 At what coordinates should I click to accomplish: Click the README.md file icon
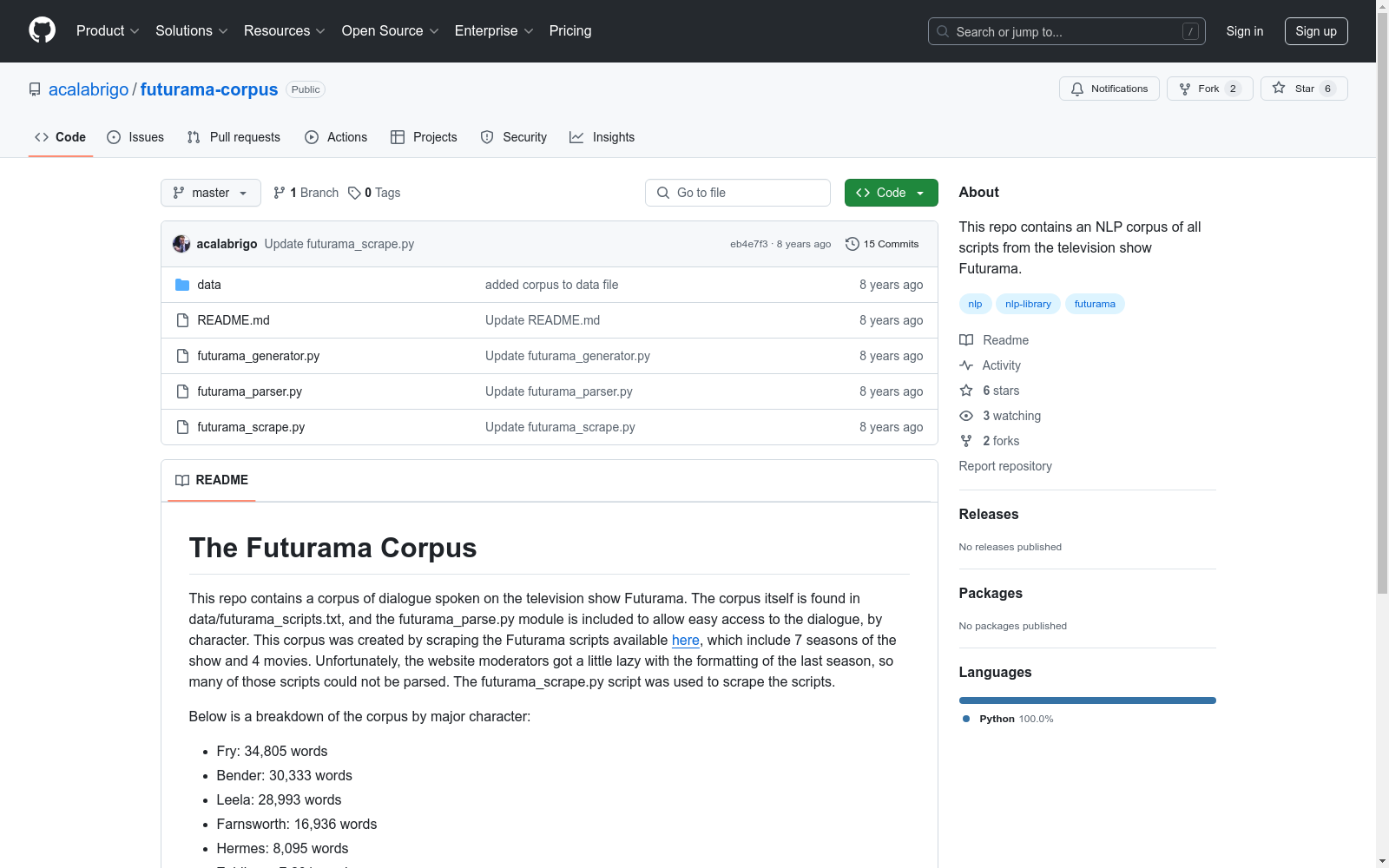point(182,320)
